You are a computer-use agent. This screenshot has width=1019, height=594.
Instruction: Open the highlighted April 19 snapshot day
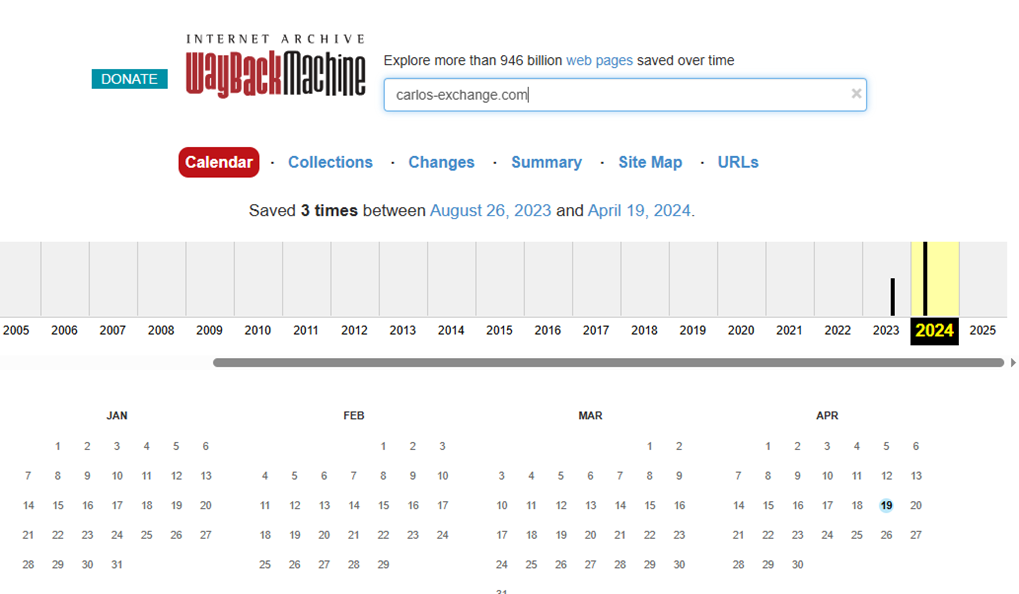coord(886,506)
